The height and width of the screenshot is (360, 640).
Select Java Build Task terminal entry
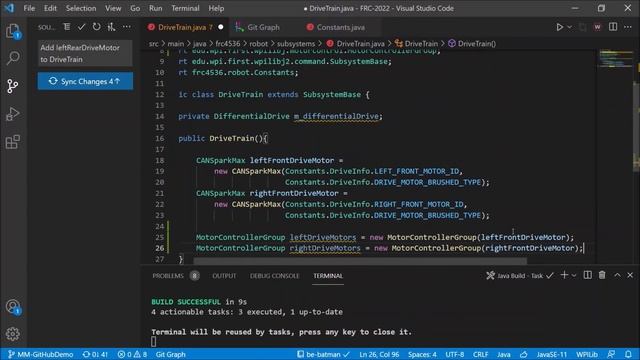pos(519,276)
